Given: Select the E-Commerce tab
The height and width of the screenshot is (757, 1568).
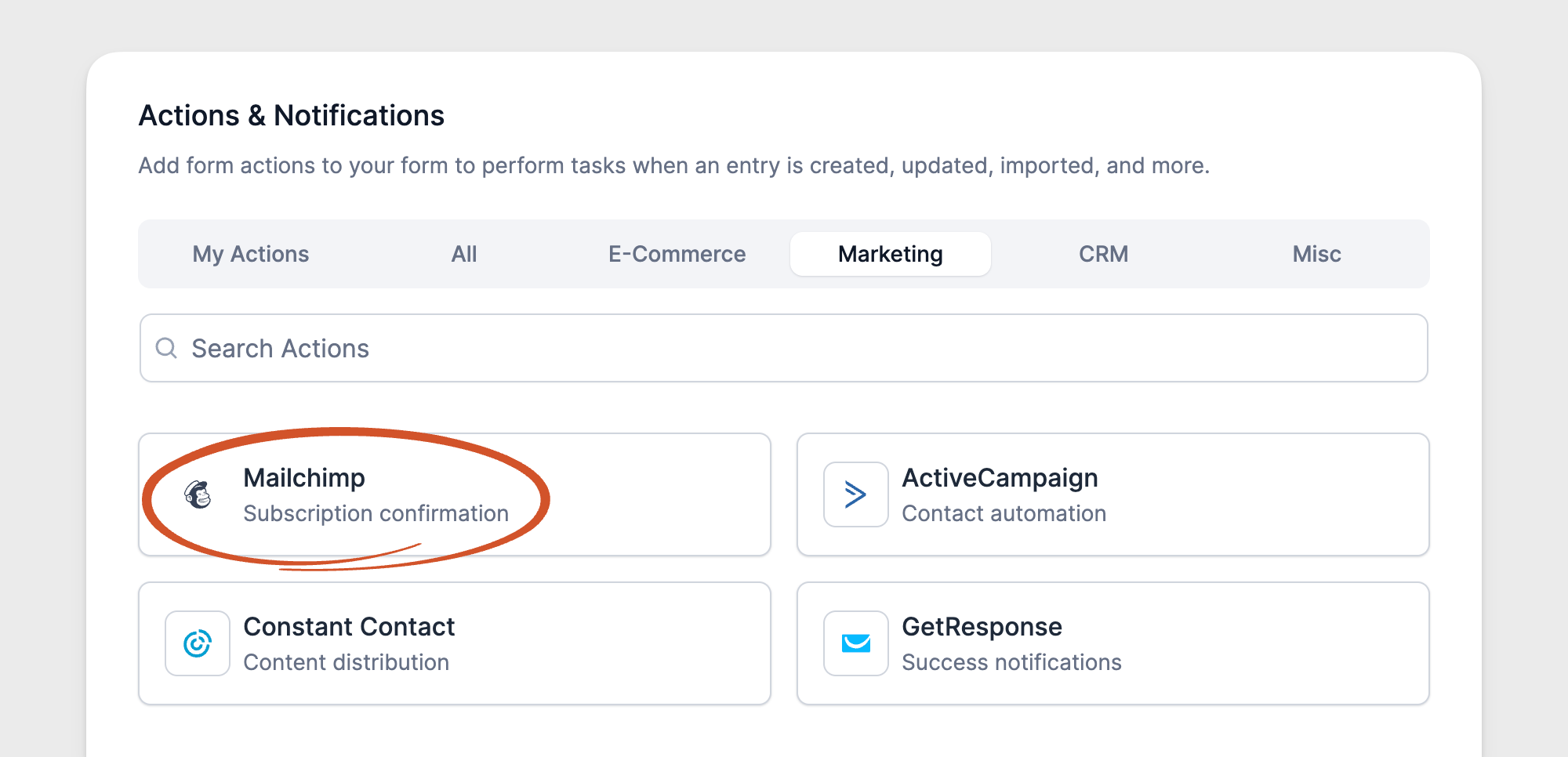Looking at the screenshot, I should (x=677, y=254).
